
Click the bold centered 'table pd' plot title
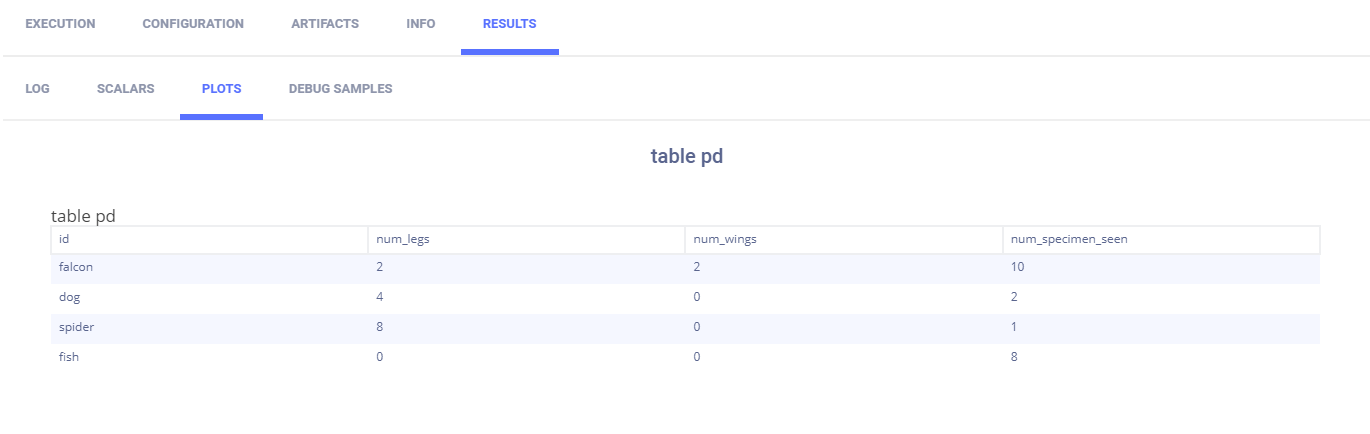coord(686,157)
